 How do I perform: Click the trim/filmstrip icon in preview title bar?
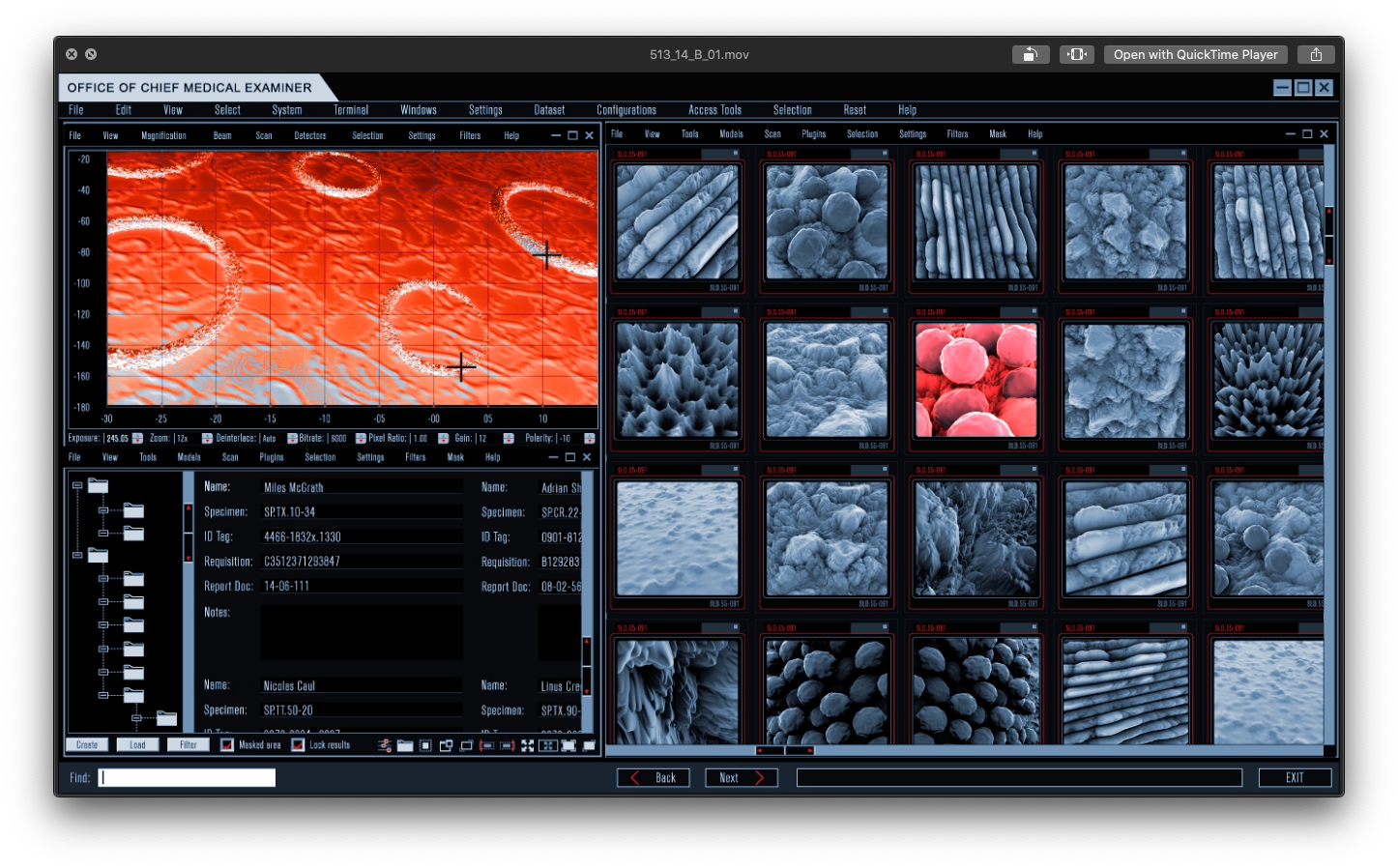(x=1077, y=55)
